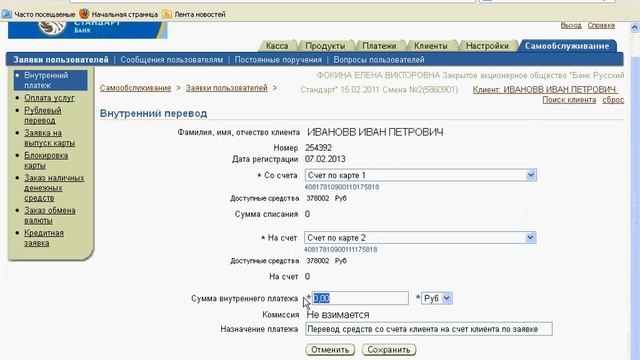Open Начальная страница bookmark
Image resolution: width=640 pixels, height=360 pixels.
click(119, 14)
